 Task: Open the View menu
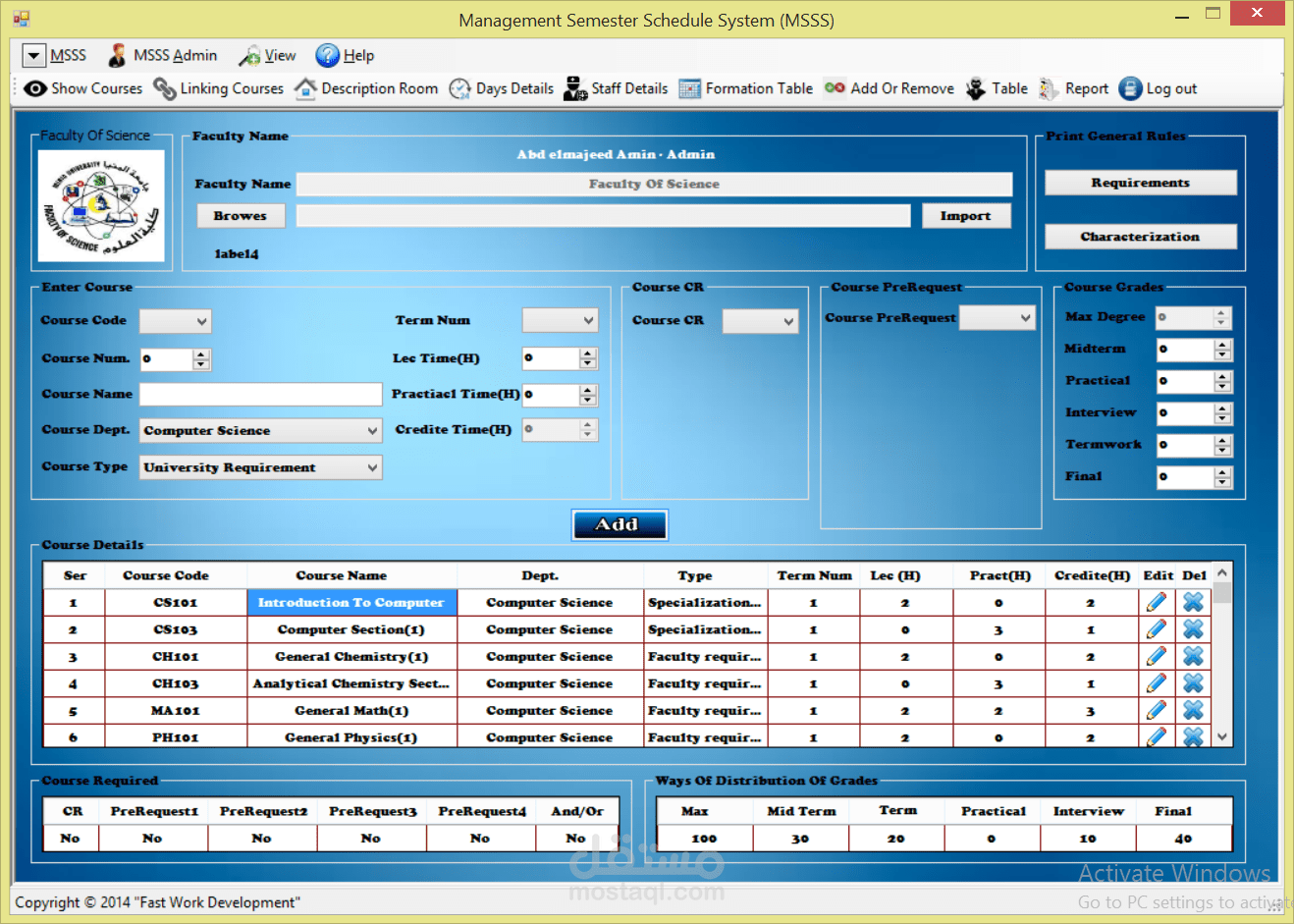pos(268,56)
